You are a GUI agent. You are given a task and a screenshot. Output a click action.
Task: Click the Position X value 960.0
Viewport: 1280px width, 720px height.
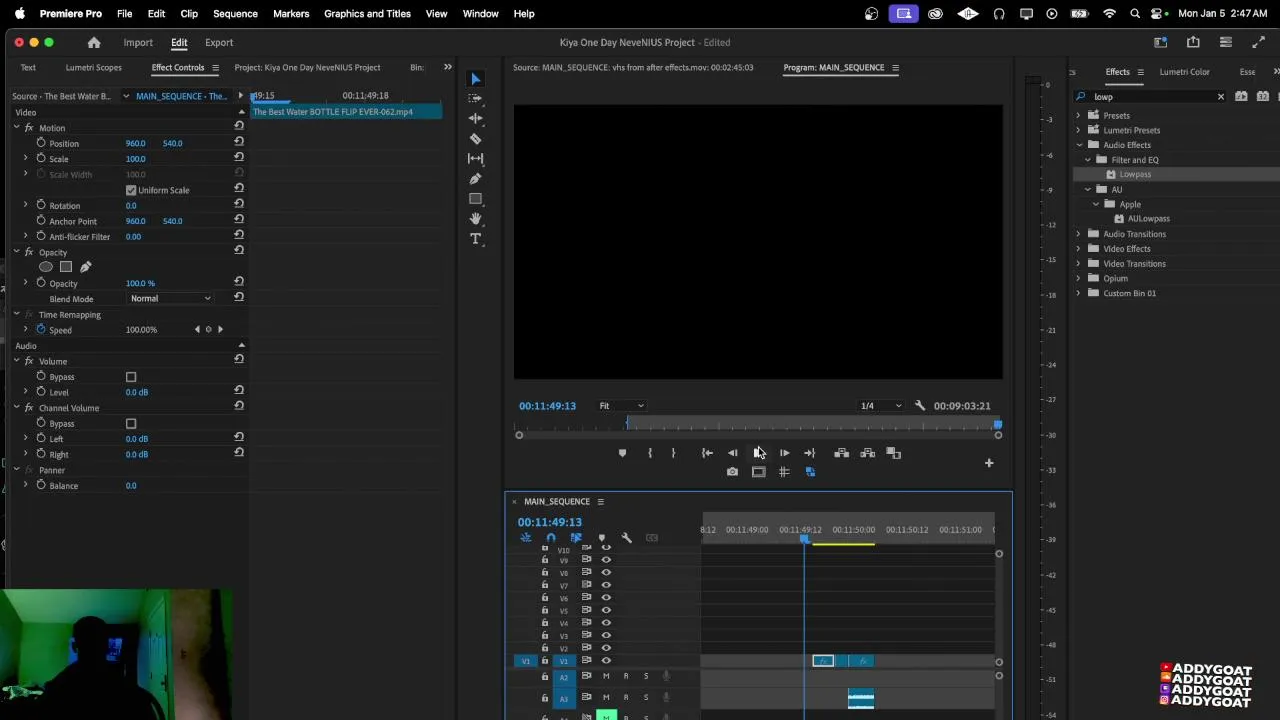coord(135,143)
